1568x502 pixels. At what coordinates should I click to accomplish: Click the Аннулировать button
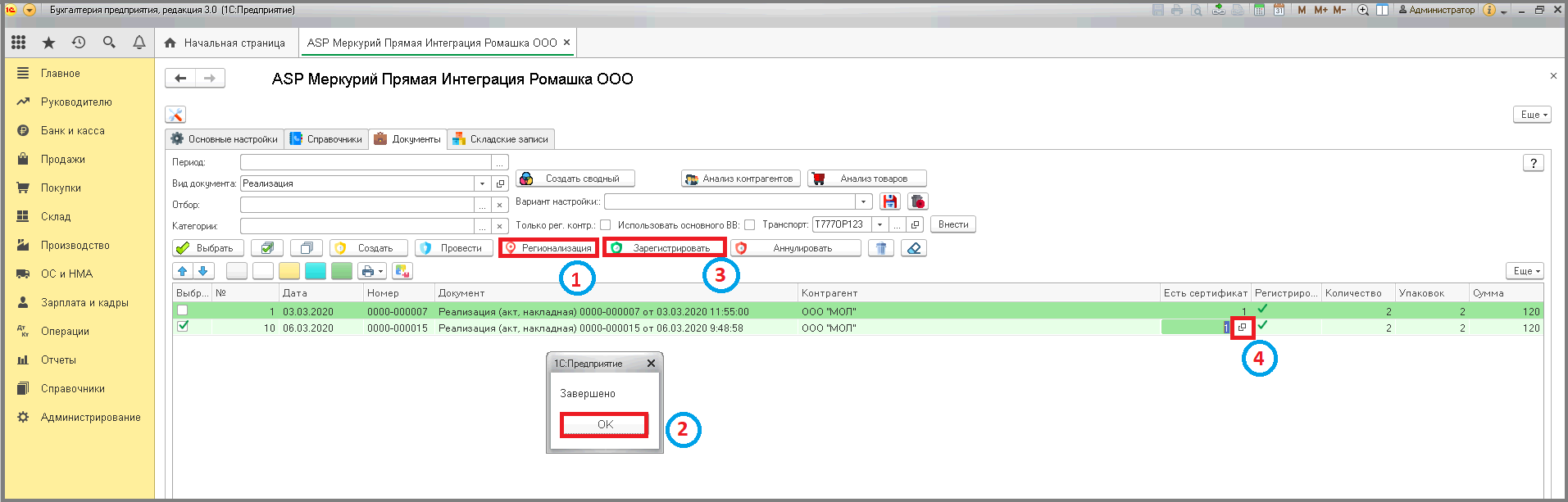796,248
